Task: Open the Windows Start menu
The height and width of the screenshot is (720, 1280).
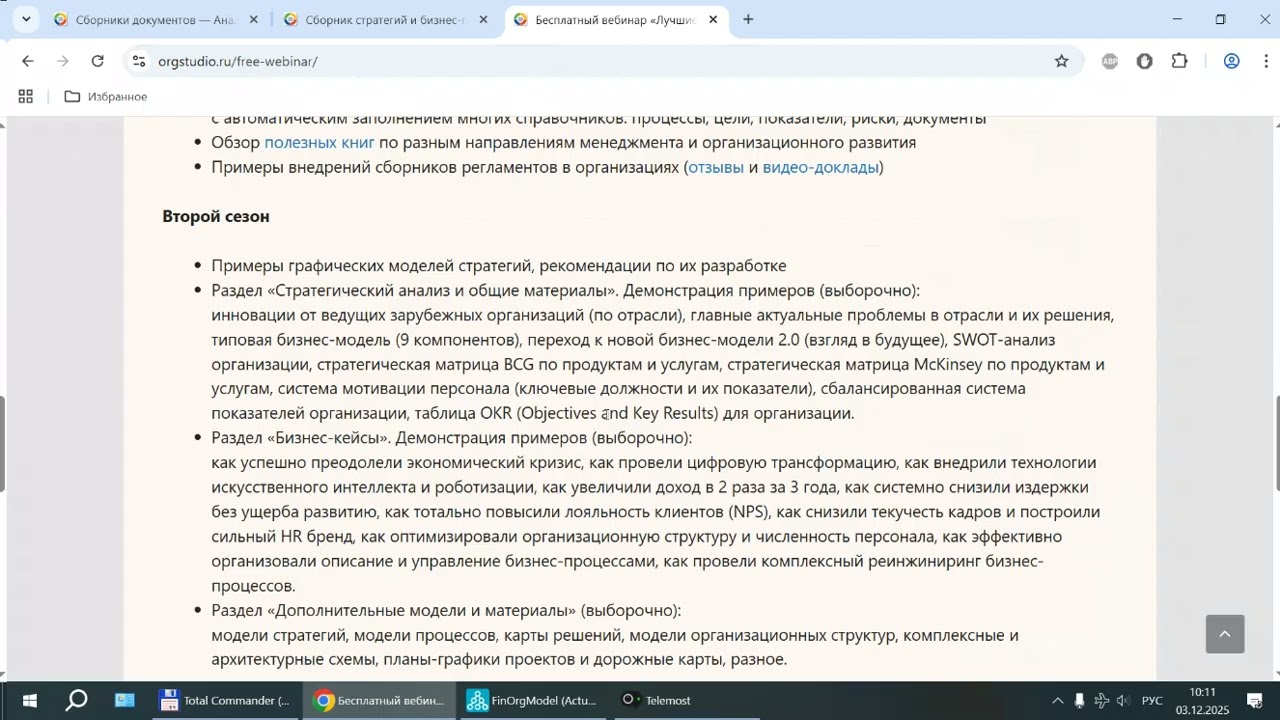Action: [28, 700]
